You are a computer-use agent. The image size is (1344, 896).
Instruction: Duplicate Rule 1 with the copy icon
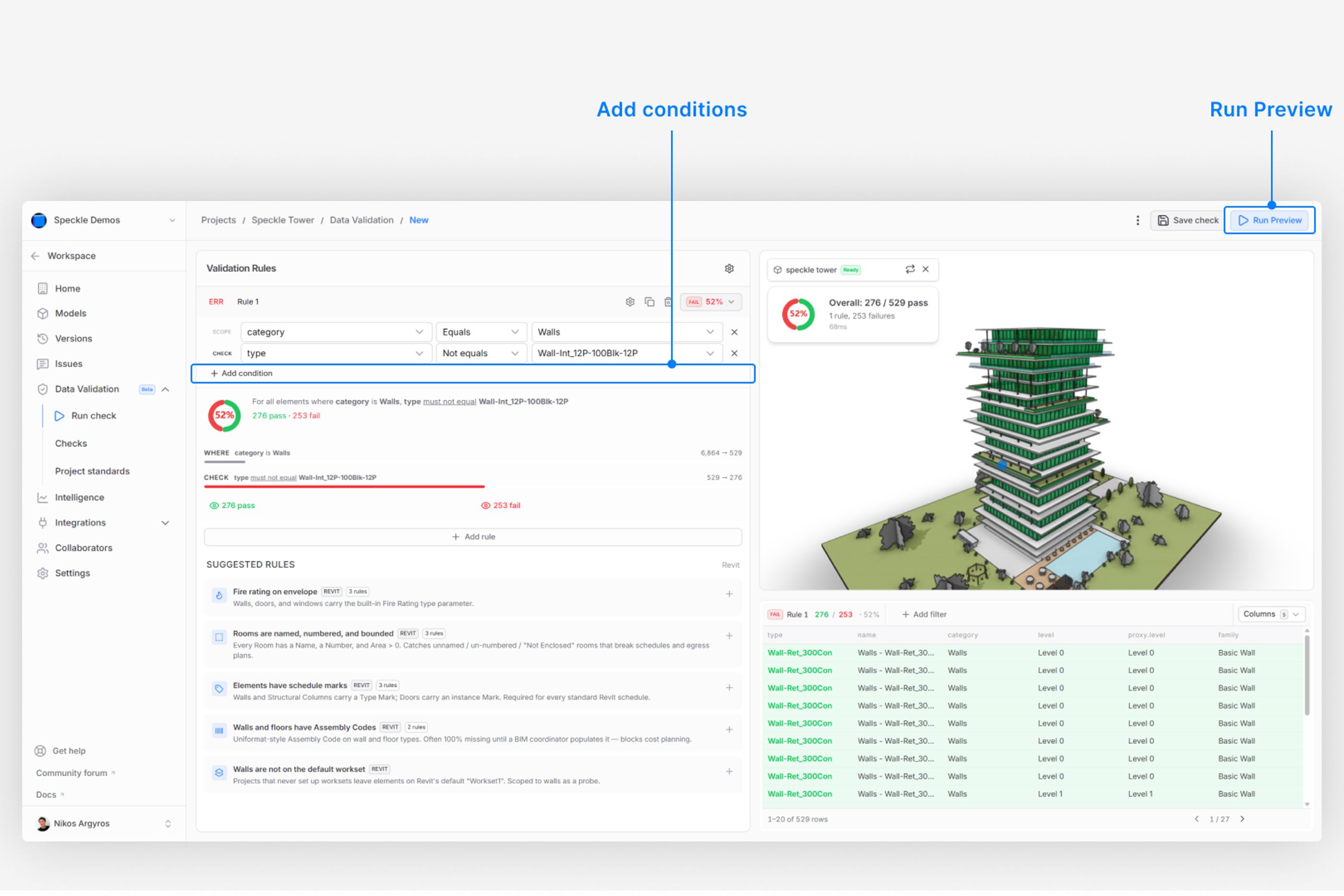click(649, 302)
